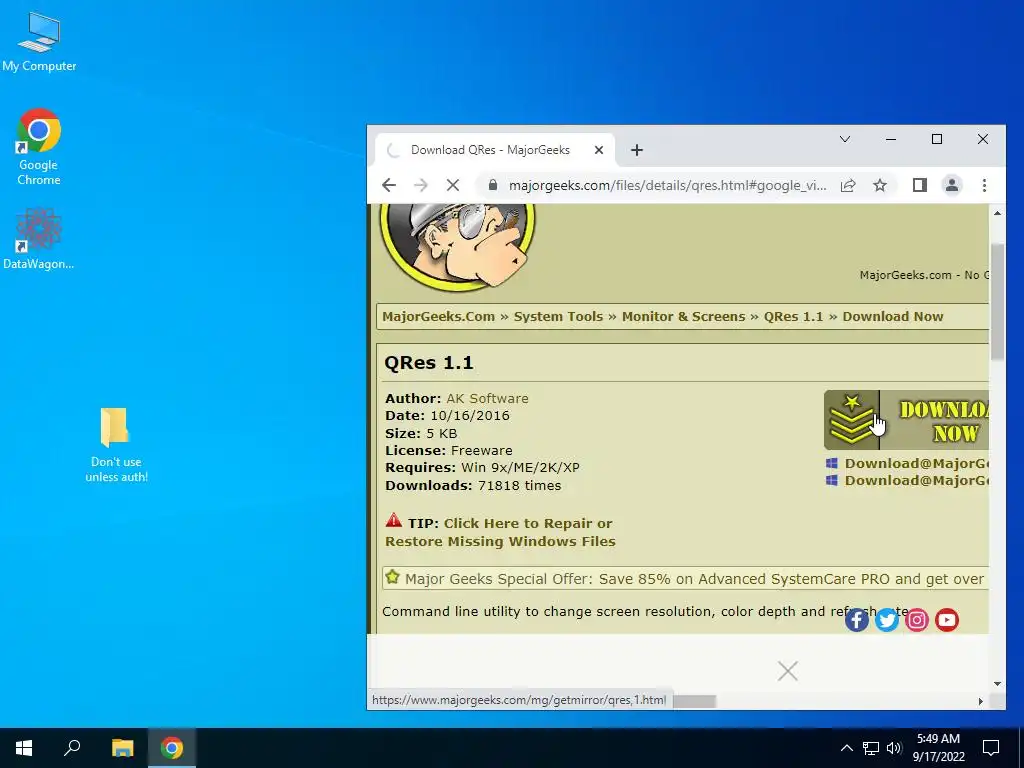Open the notification center icon
Viewport: 1024px width, 768px height.
click(x=991, y=748)
